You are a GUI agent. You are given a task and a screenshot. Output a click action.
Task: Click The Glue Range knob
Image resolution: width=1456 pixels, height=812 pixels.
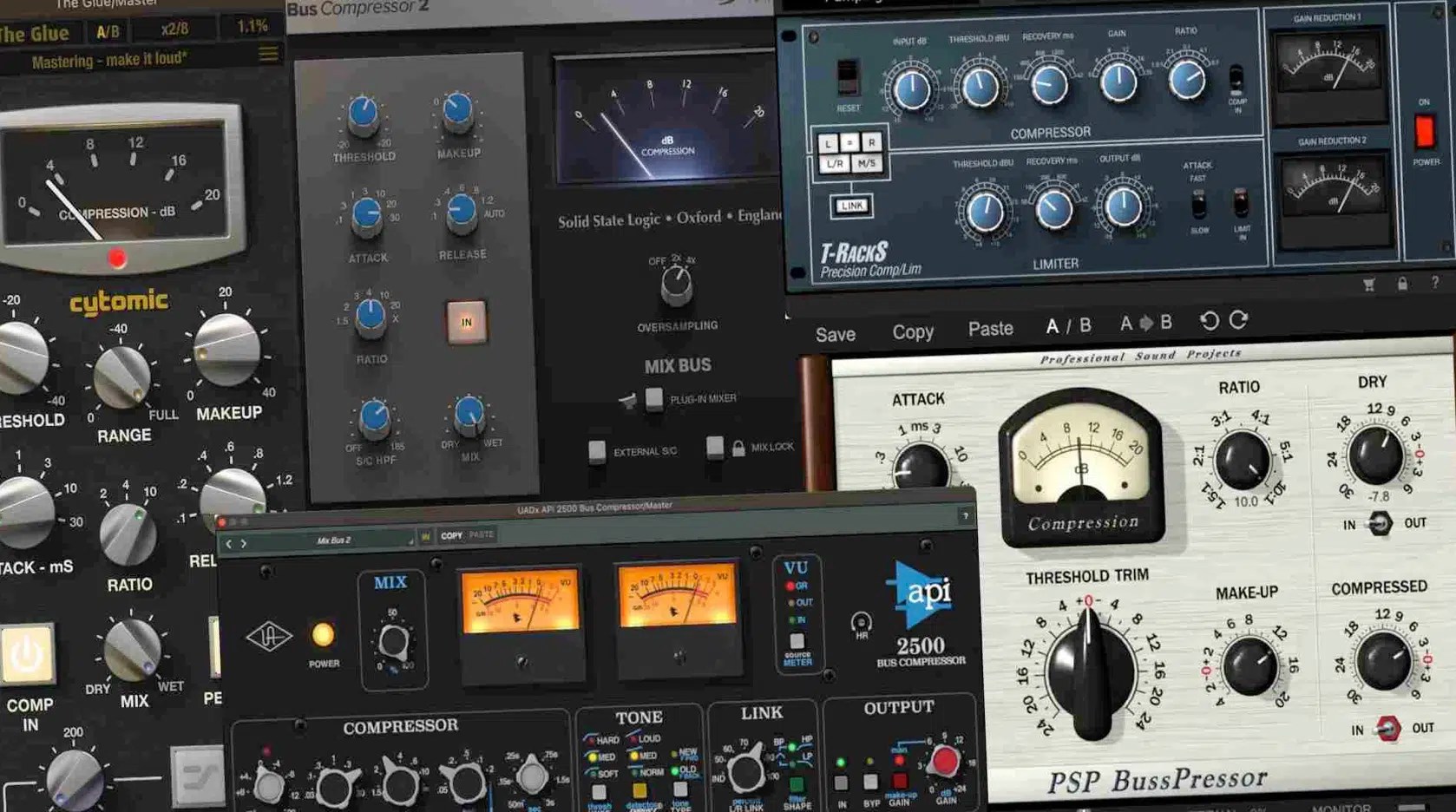point(121,377)
